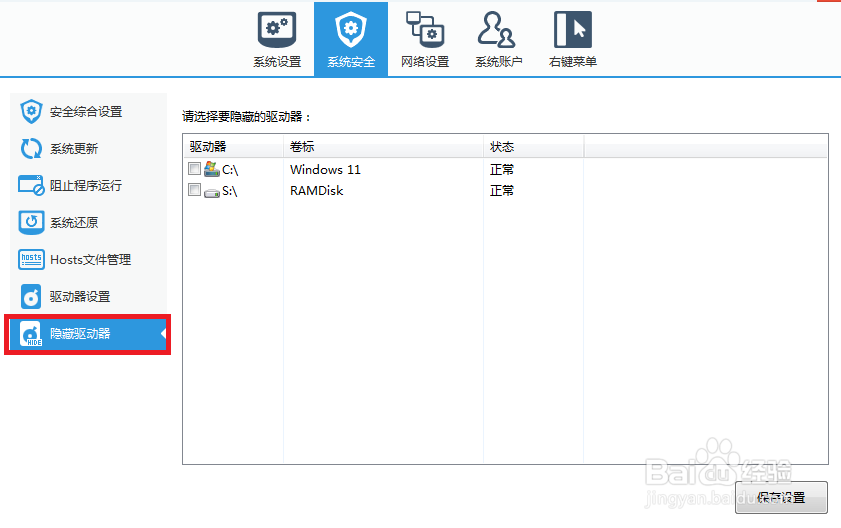841x528 pixels.
Task: Select the RAMDisk volume label
Action: point(316,190)
